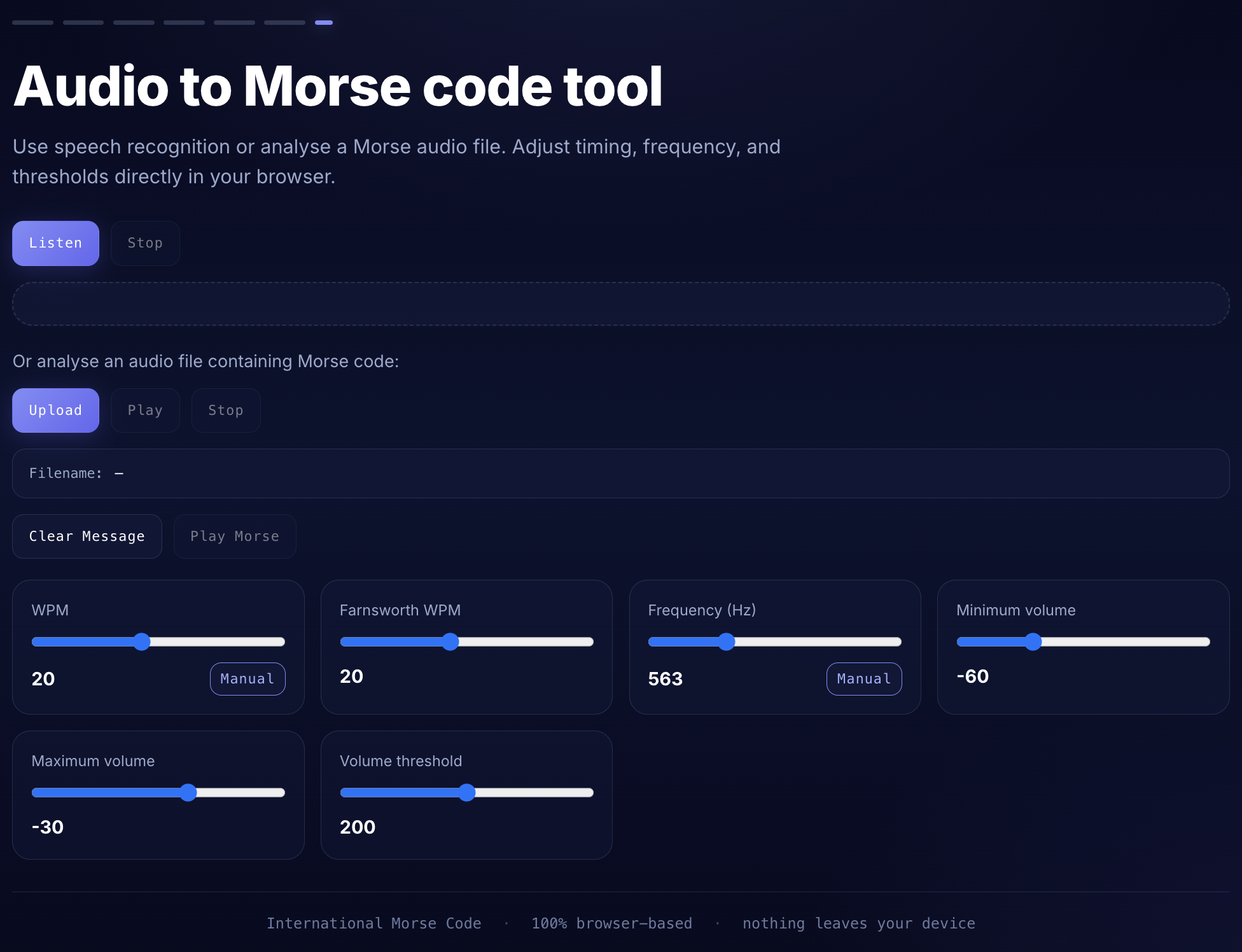Viewport: 1242px width, 952px height.
Task: Play the message back as Morse
Action: pos(234,536)
